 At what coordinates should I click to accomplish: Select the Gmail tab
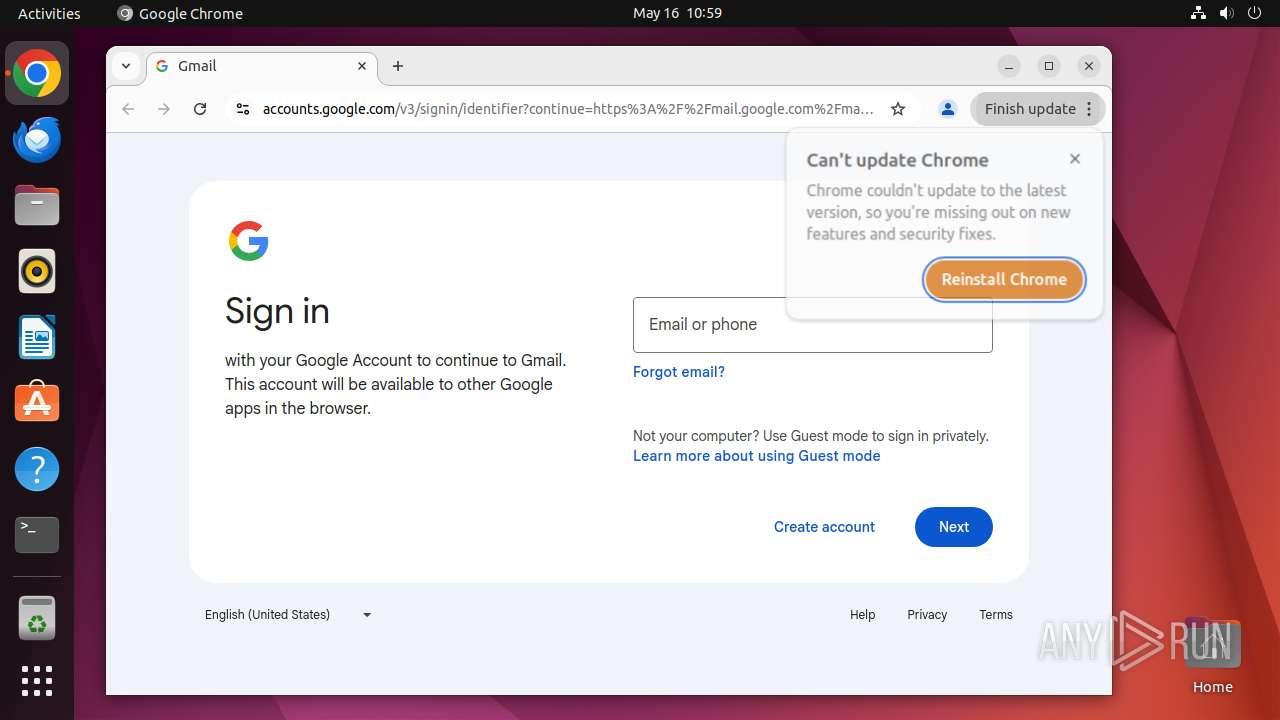tap(262, 66)
